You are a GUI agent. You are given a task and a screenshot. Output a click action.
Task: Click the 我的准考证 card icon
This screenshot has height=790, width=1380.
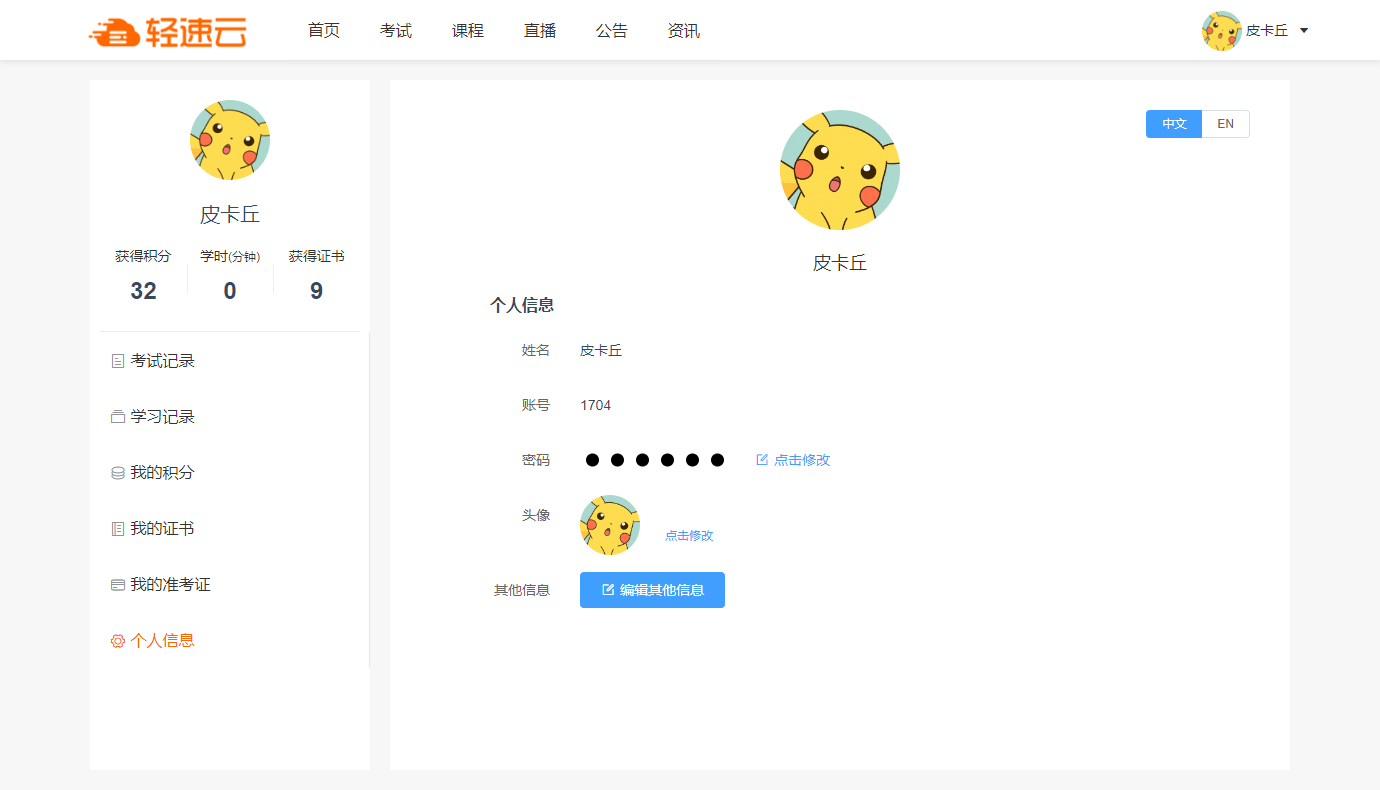(x=118, y=585)
